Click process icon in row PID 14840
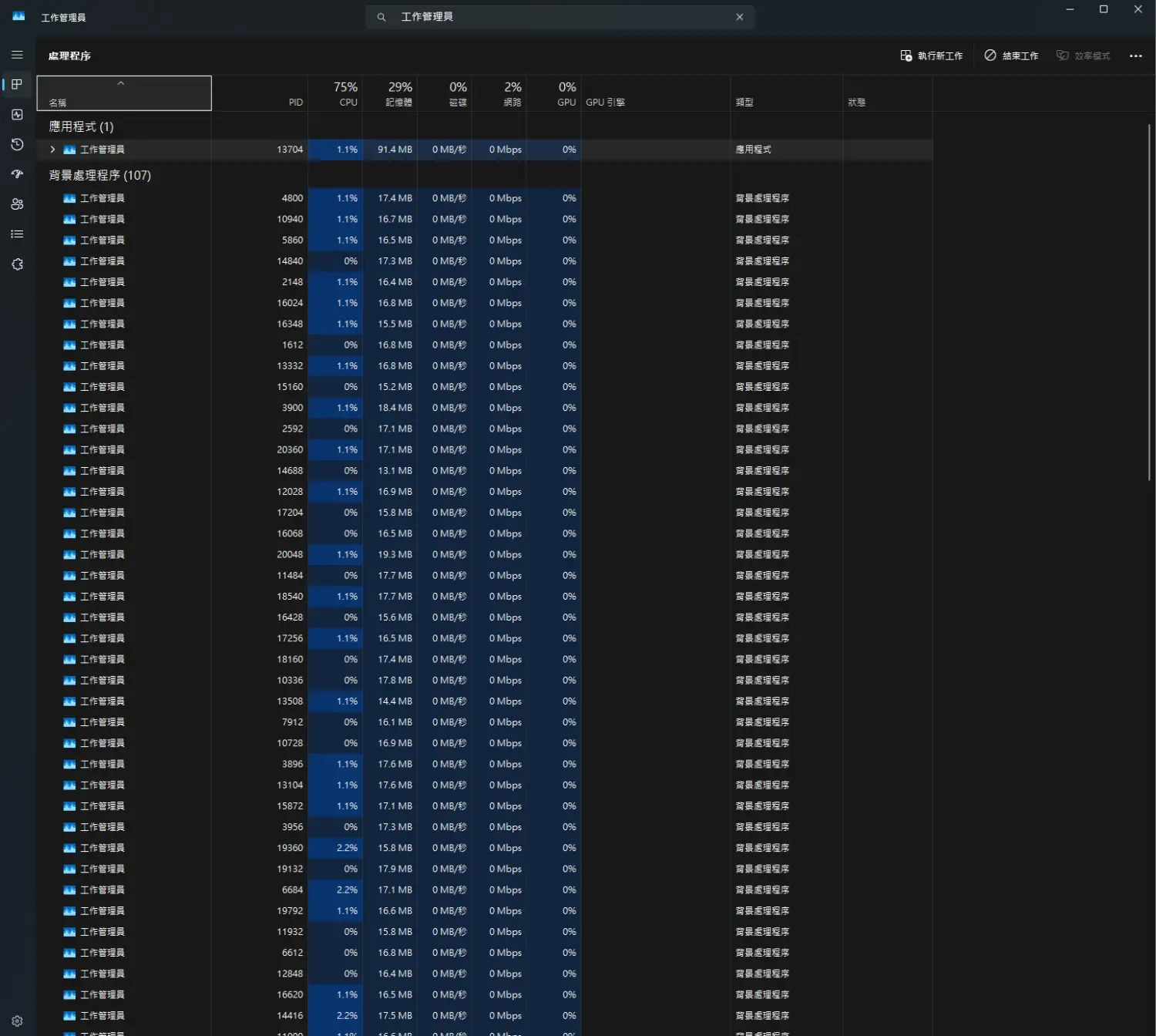 pos(69,261)
